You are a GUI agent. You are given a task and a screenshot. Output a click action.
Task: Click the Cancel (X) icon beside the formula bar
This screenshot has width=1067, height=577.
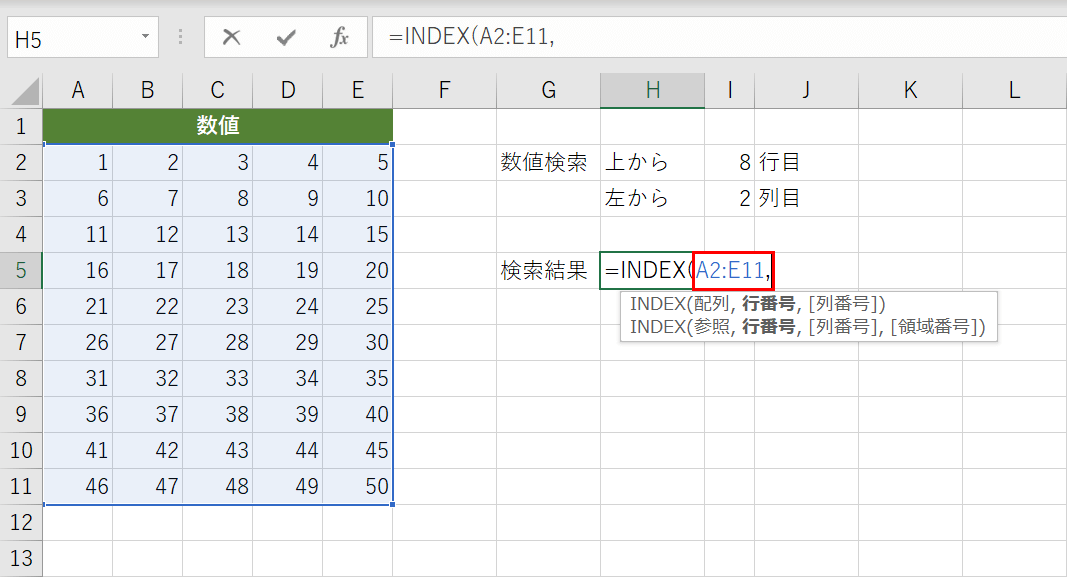[231, 38]
